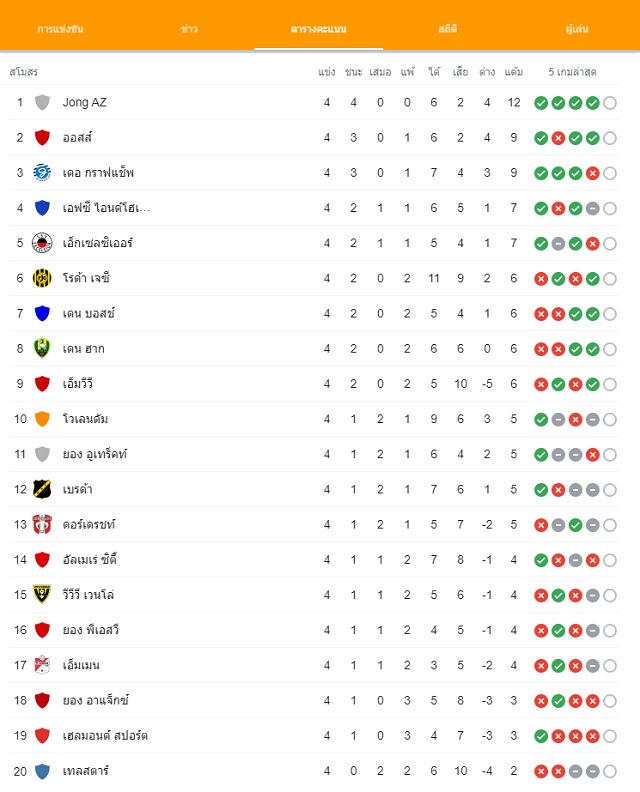Viewport: 640px width, 792px height.
Task: Click the NAC Breda black-yellow badge
Action: [x=42, y=489]
